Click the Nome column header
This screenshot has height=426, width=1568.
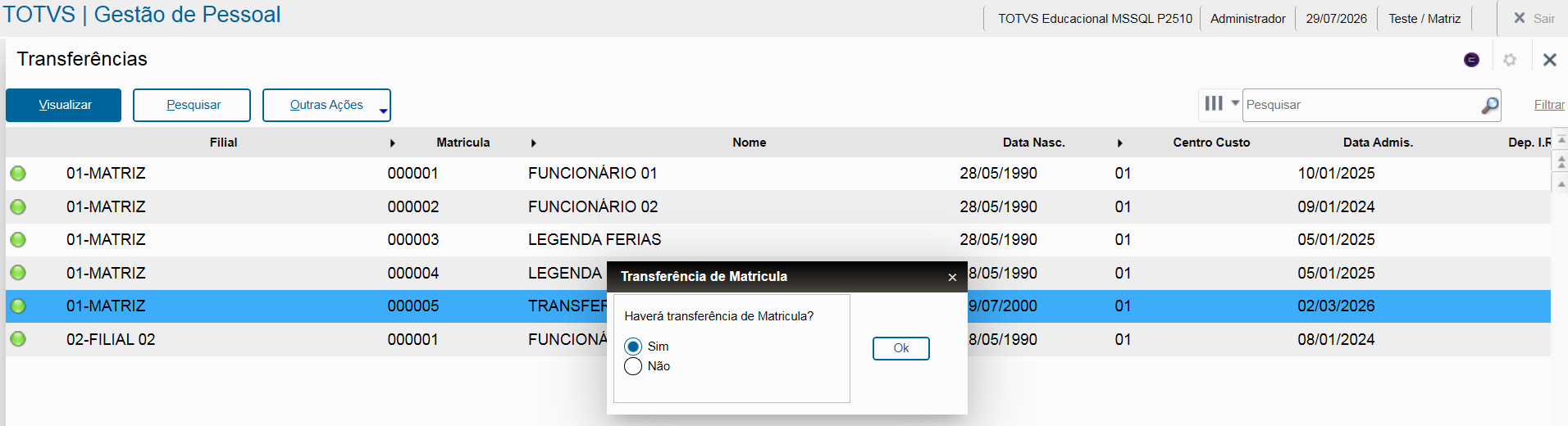click(749, 143)
